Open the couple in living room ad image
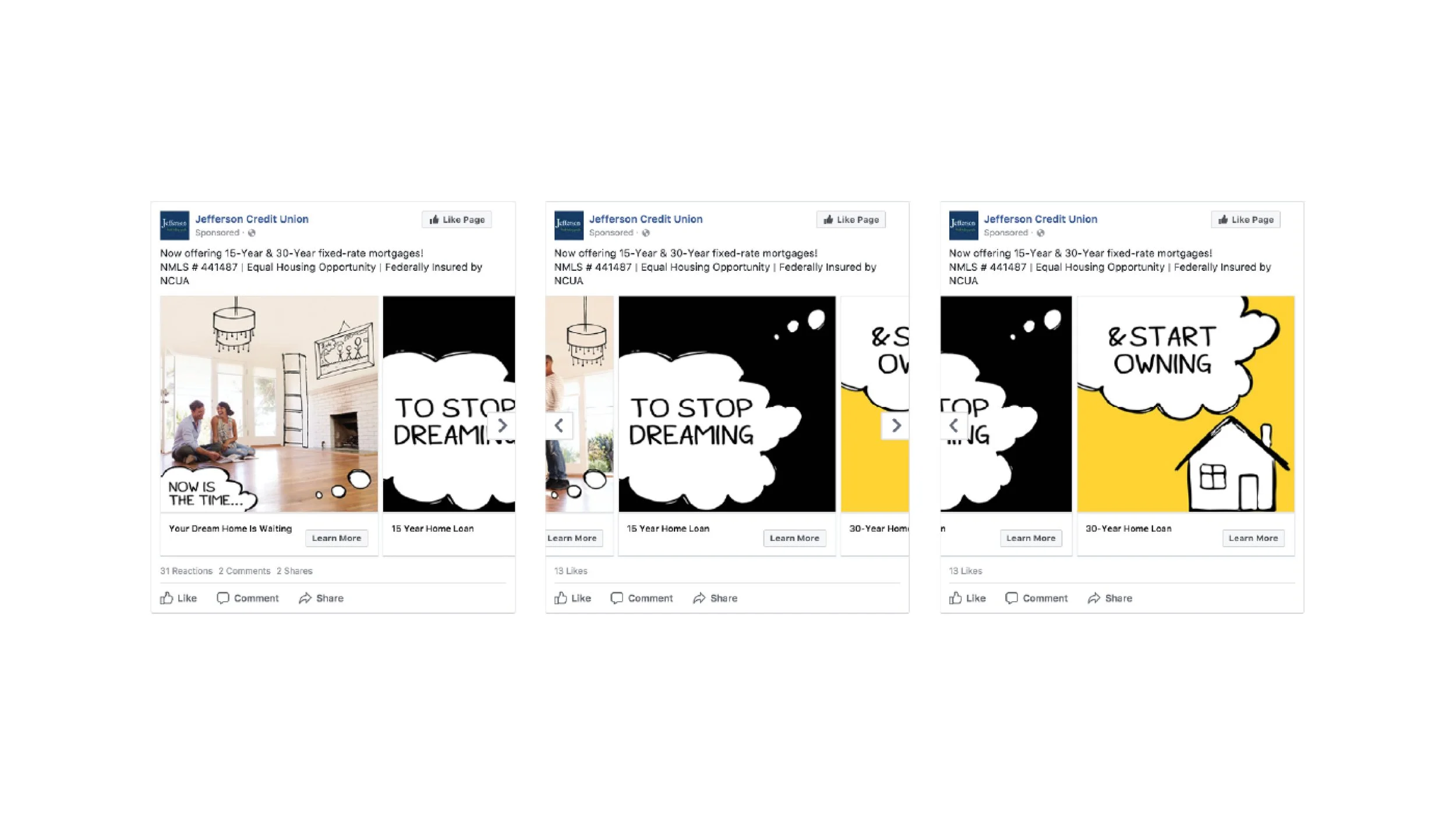1456x819 pixels. [269, 404]
